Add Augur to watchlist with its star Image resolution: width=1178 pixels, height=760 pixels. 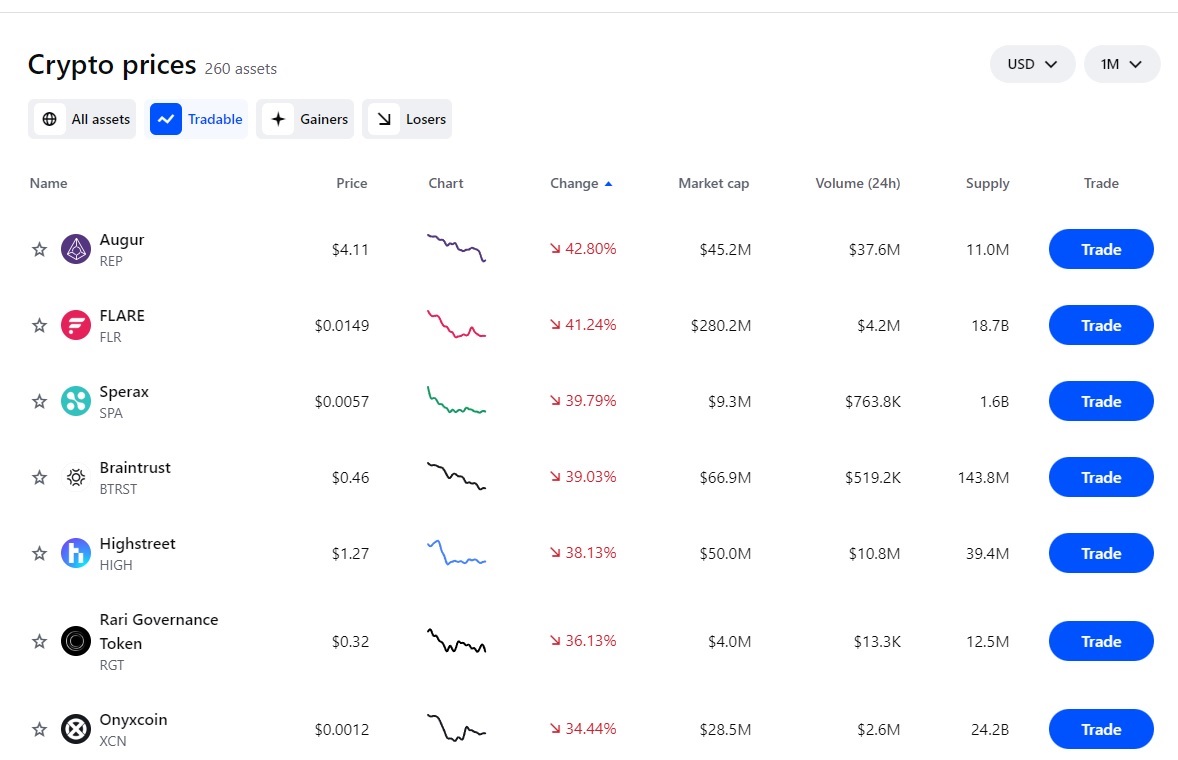click(x=39, y=249)
